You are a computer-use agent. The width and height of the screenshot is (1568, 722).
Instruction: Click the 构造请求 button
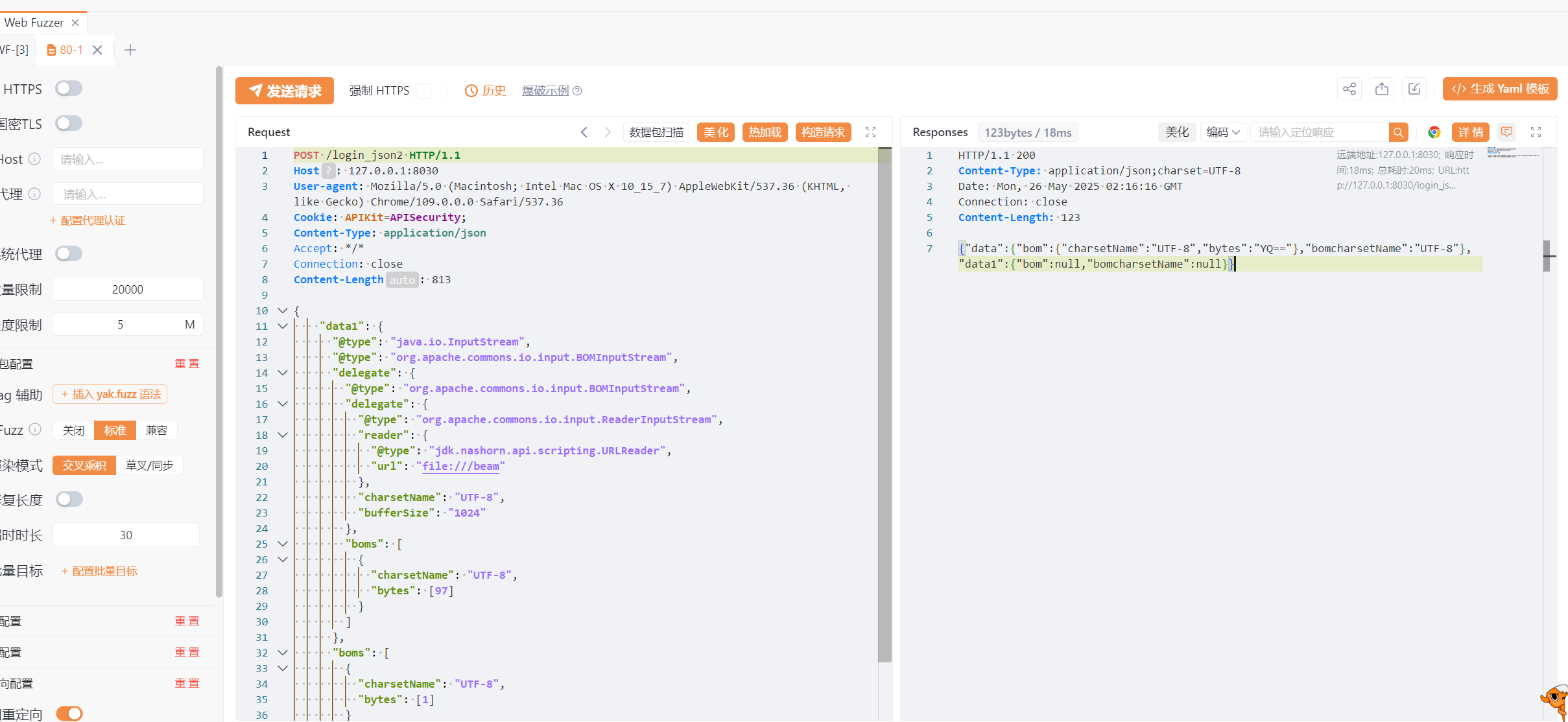pos(824,132)
